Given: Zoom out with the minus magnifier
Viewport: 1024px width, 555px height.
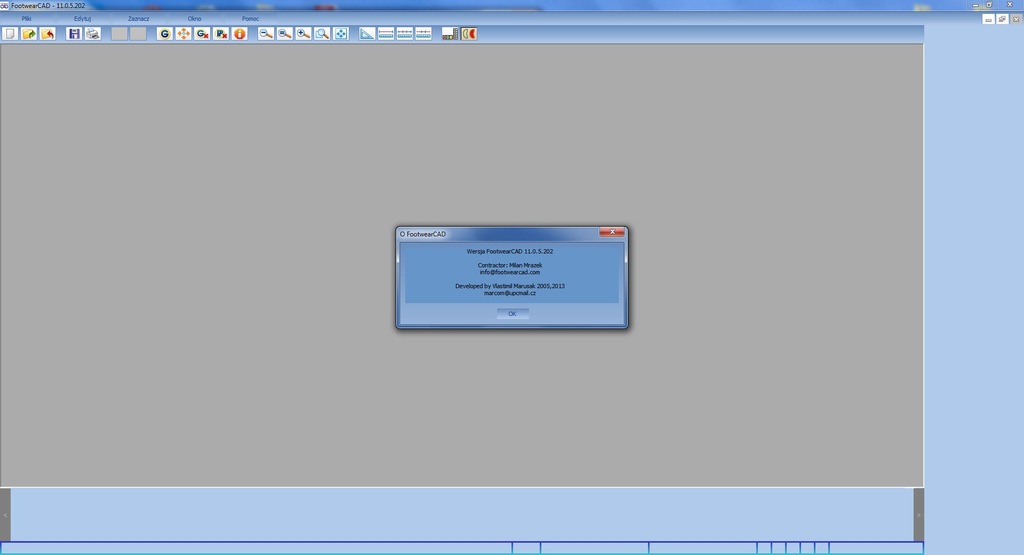Looking at the screenshot, I should (x=266, y=34).
